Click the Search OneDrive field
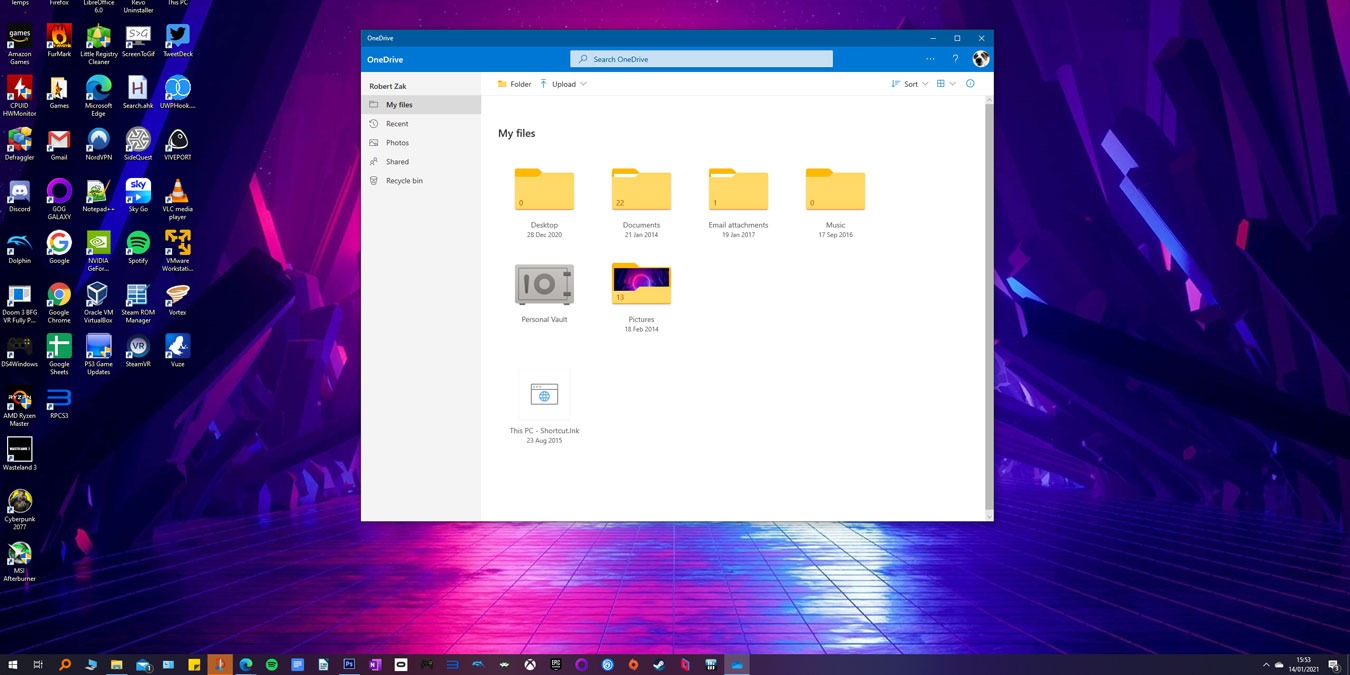 pos(700,58)
